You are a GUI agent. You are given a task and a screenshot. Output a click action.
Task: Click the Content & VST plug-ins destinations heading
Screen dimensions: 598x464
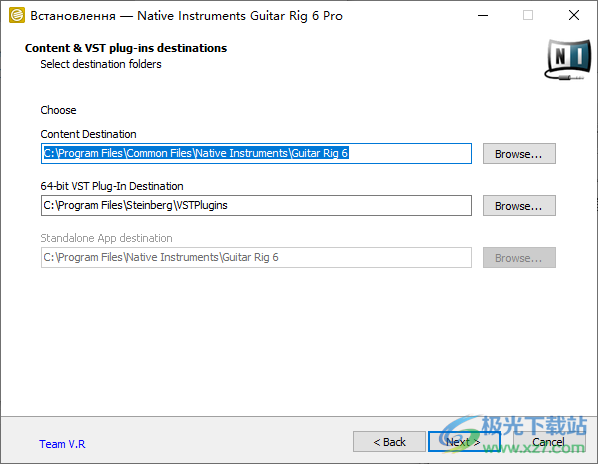(126, 48)
